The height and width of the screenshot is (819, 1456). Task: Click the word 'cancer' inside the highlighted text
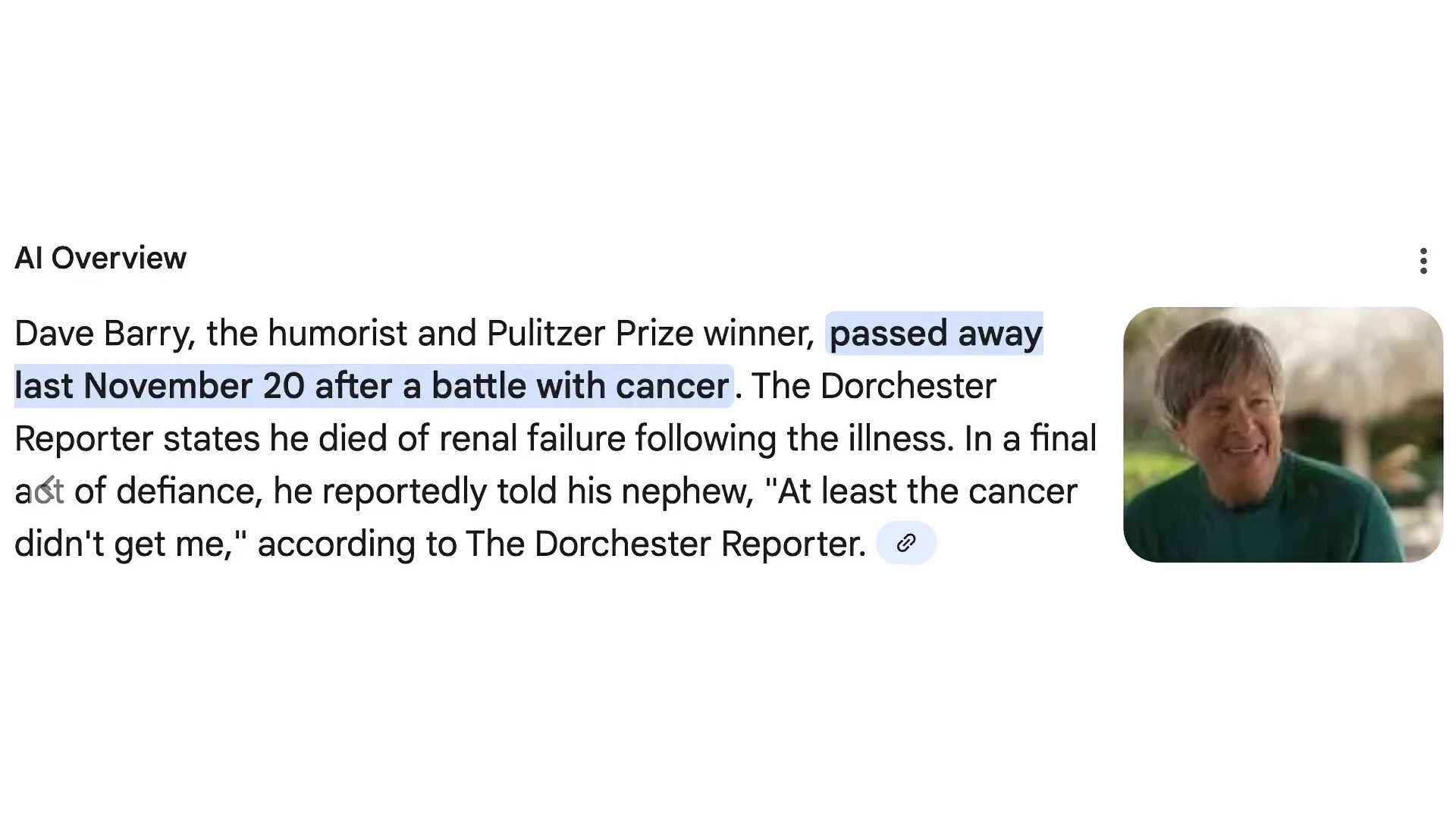(672, 386)
